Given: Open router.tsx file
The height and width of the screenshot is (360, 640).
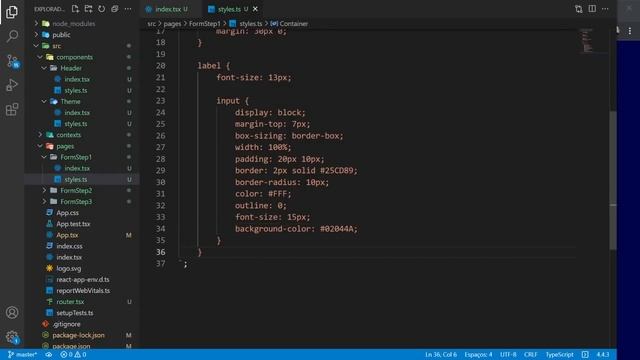Looking at the screenshot, I should 70,302.
